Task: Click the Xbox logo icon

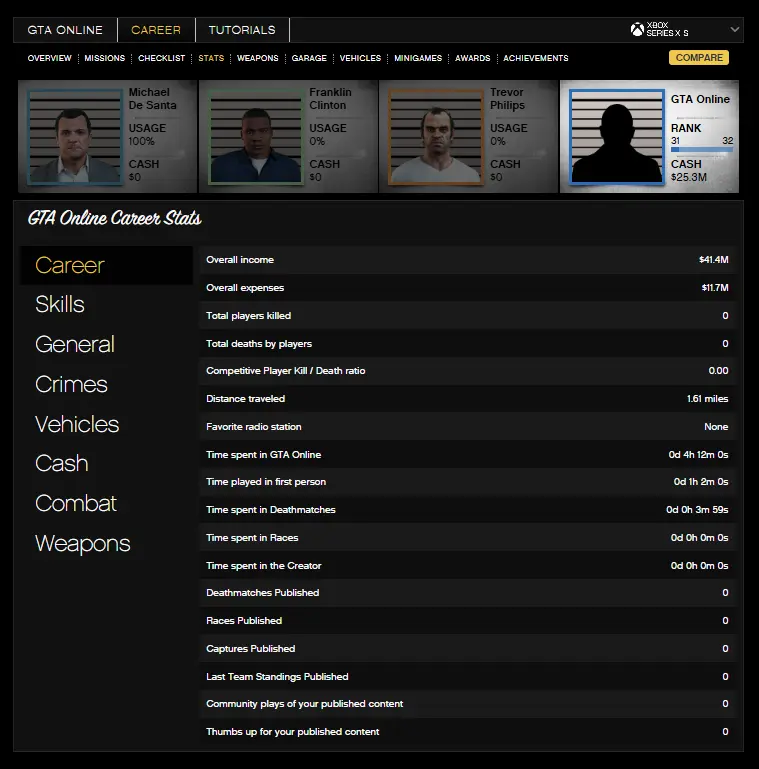Action: [x=637, y=29]
